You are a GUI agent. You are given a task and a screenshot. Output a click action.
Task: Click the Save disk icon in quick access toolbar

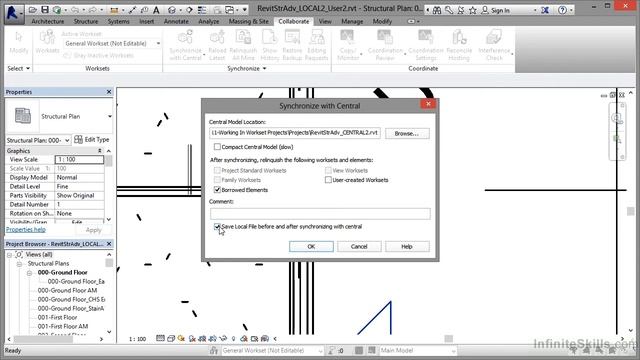click(45, 9)
